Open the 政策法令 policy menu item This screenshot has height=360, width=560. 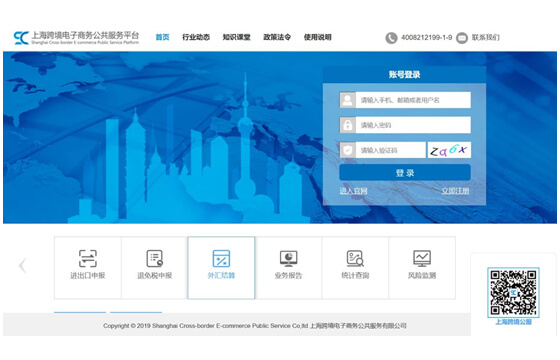point(277,37)
